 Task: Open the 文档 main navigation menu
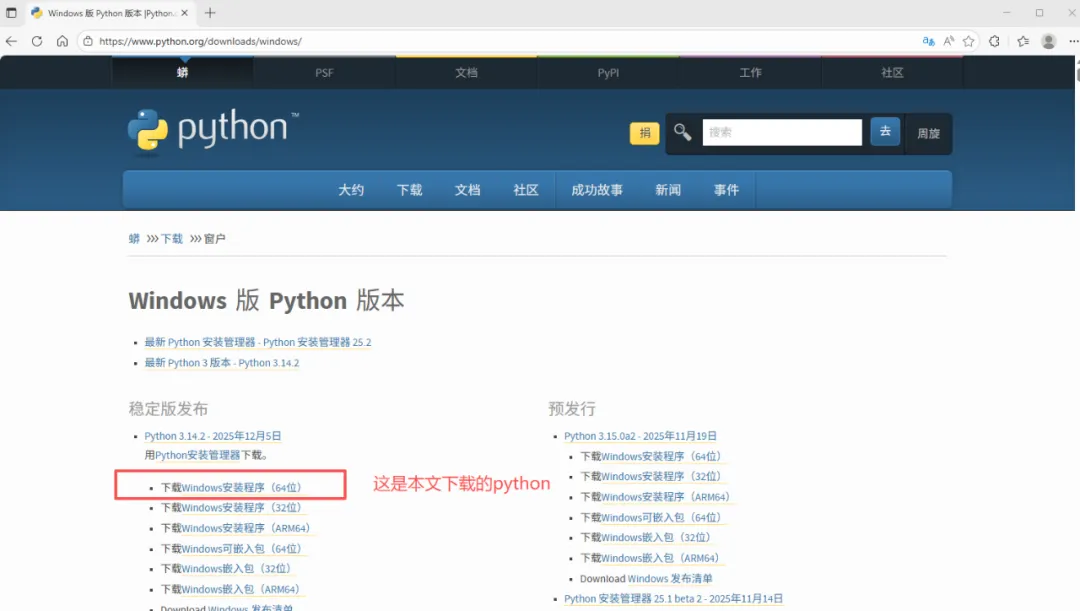point(467,190)
